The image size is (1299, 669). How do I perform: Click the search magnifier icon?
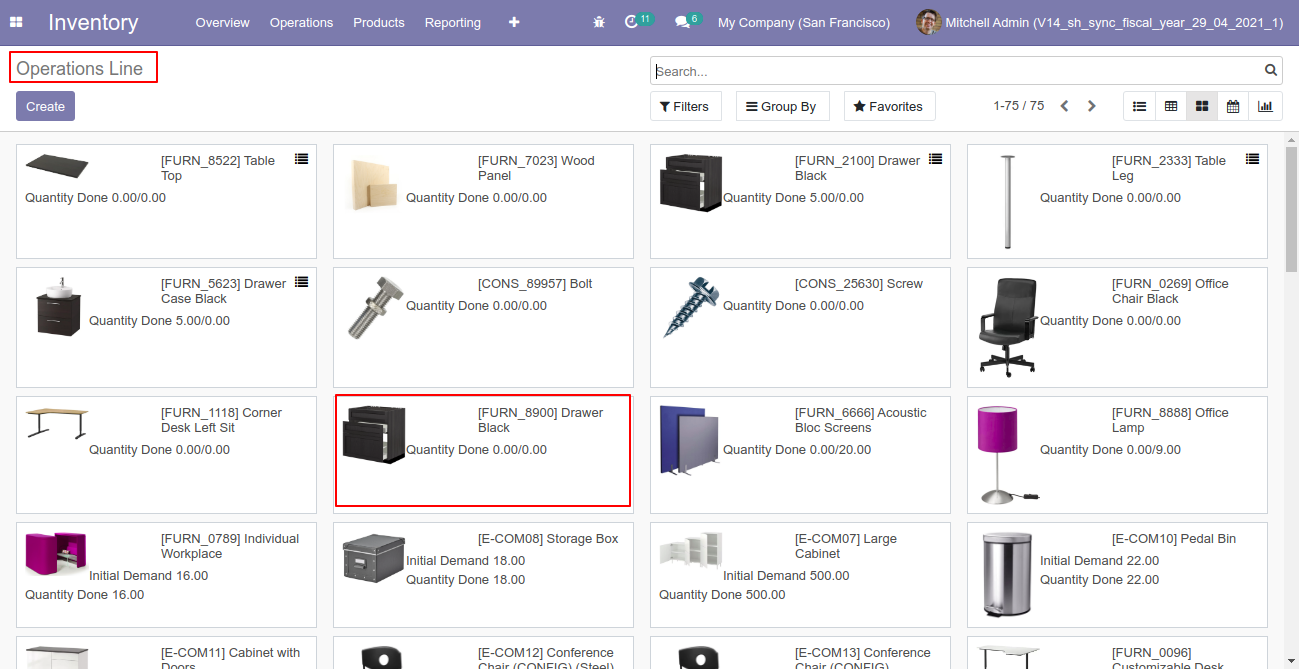[x=1271, y=70]
